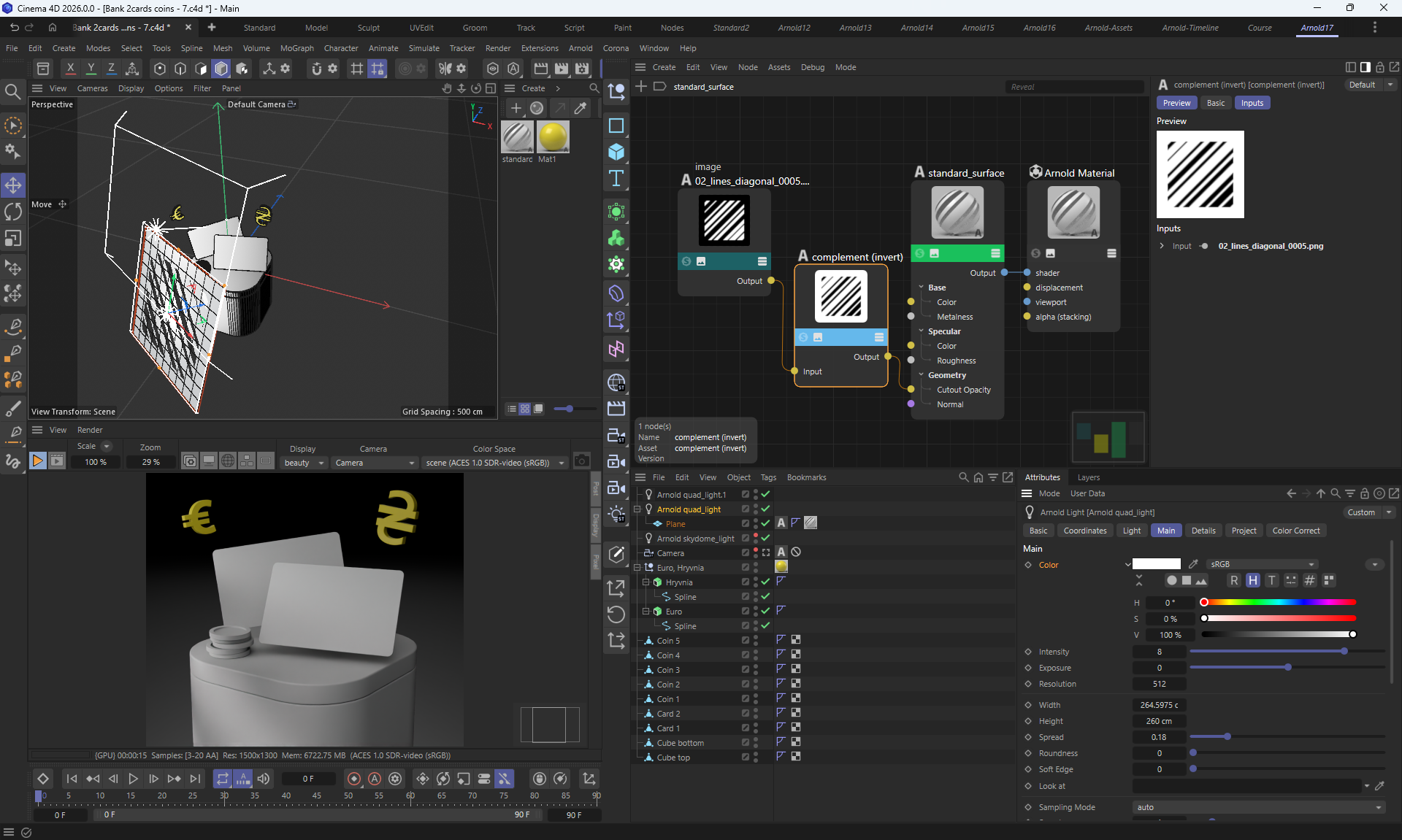Click Play Forwards in timeline controls
1402x840 pixels.
(133, 779)
